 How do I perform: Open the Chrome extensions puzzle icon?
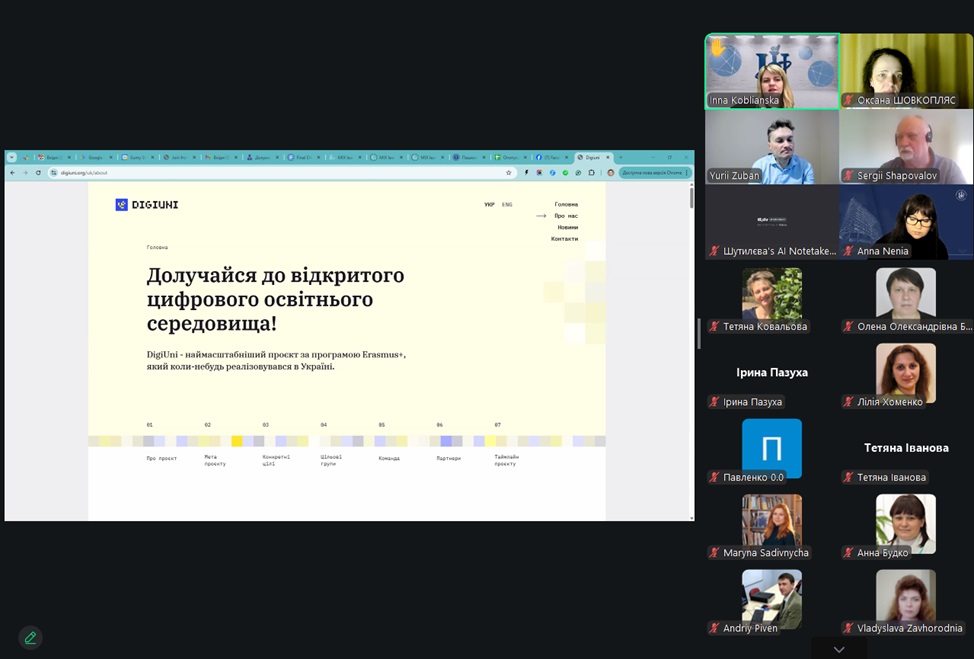[591, 173]
